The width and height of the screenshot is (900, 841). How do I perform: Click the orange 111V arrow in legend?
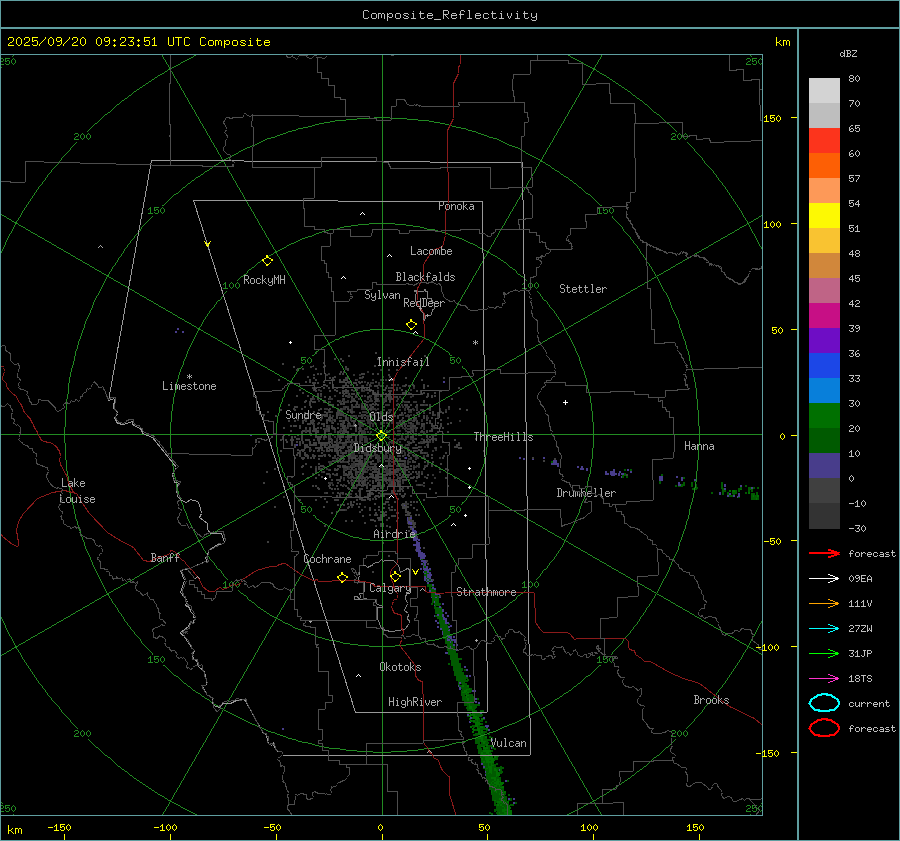coord(824,603)
